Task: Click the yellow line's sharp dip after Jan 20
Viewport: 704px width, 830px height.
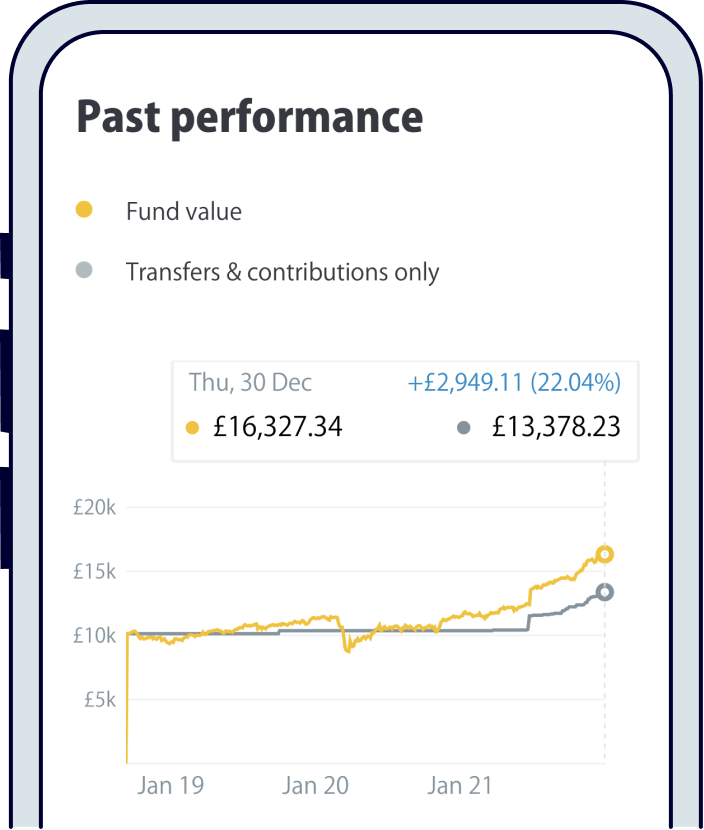Action: coord(347,649)
